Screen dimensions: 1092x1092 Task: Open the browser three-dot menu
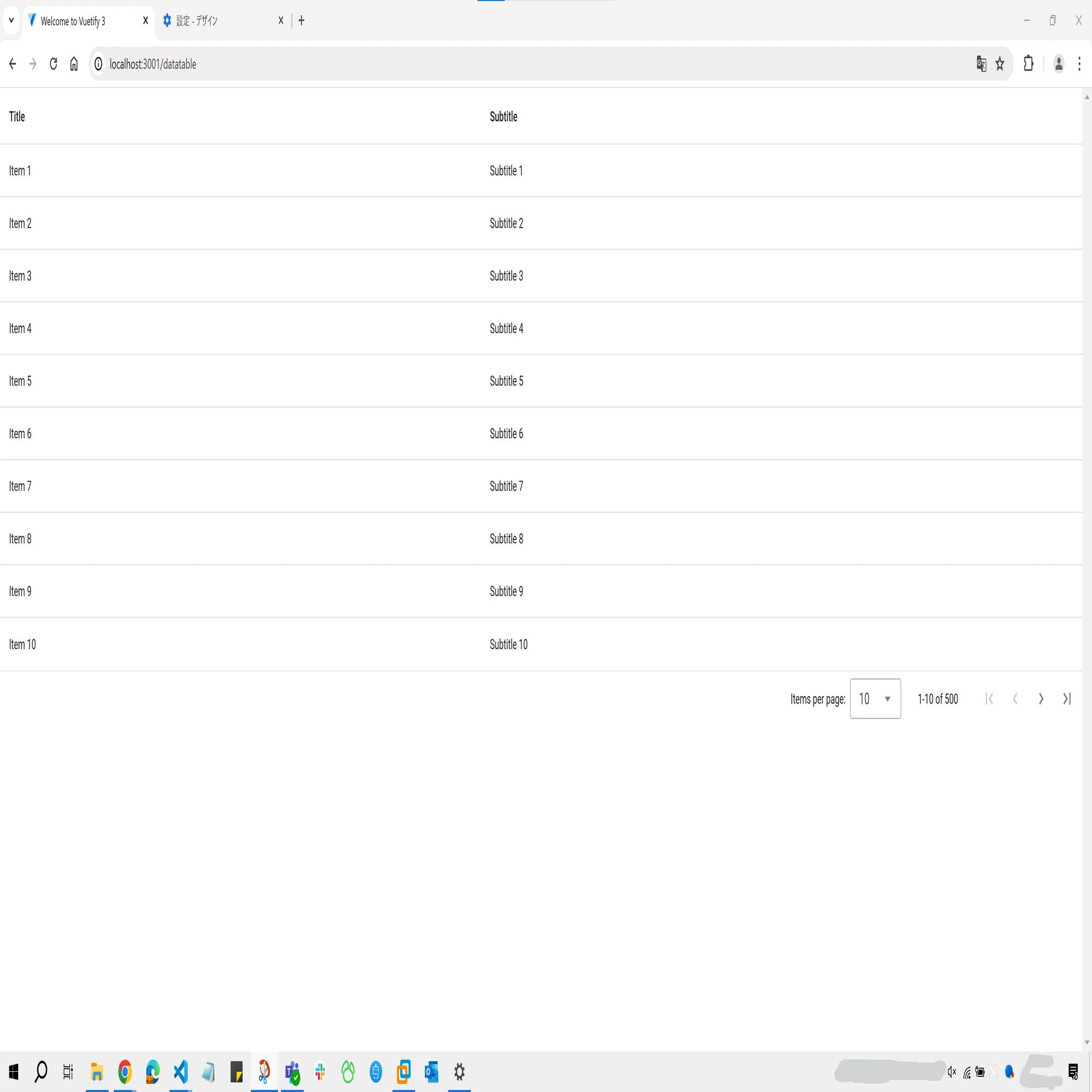click(x=1079, y=64)
